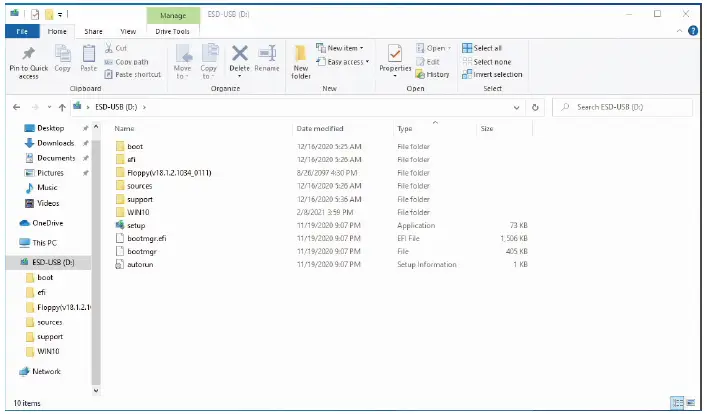The height and width of the screenshot is (414, 707).
Task: Open Desktop in navigation pane
Action: point(50,128)
